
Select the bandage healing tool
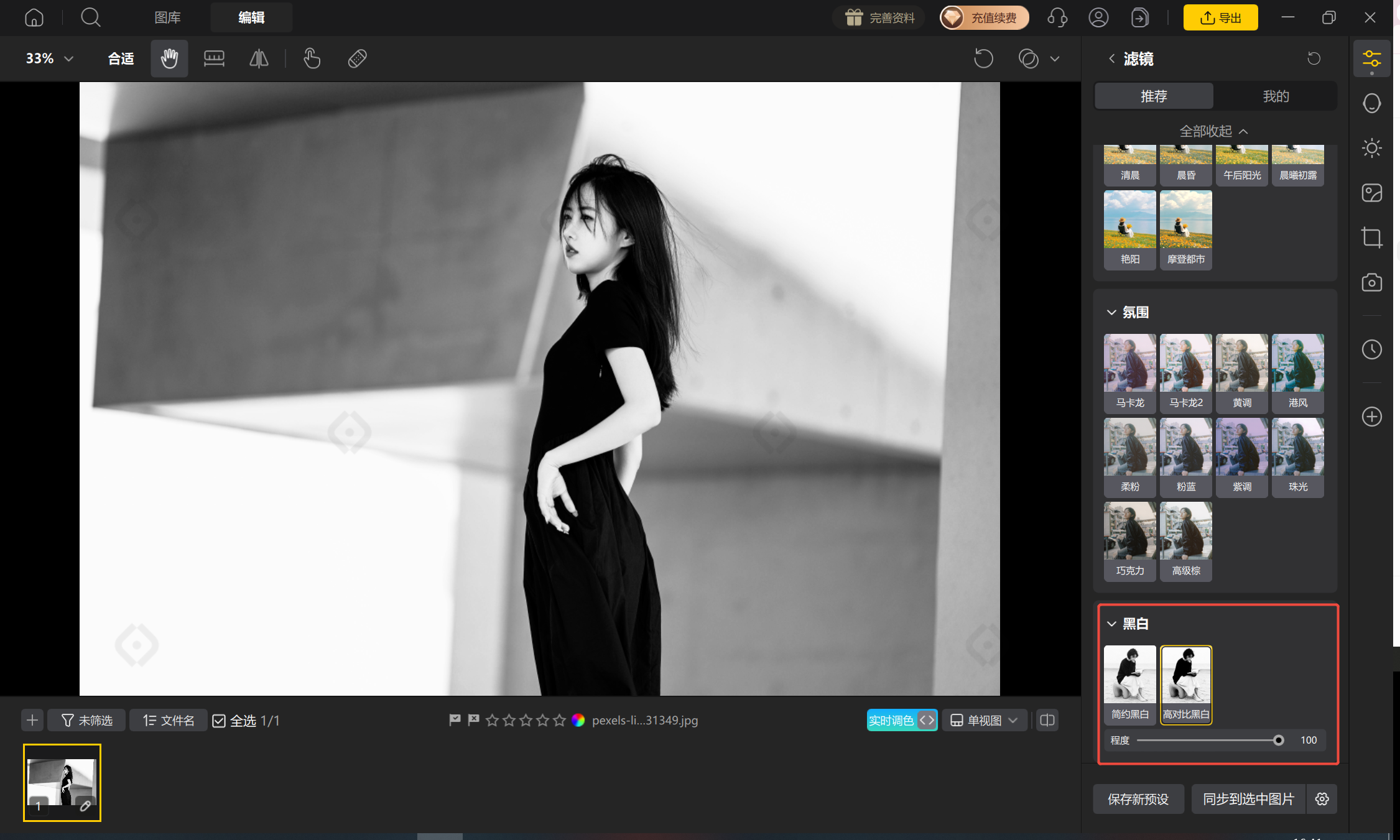click(357, 58)
